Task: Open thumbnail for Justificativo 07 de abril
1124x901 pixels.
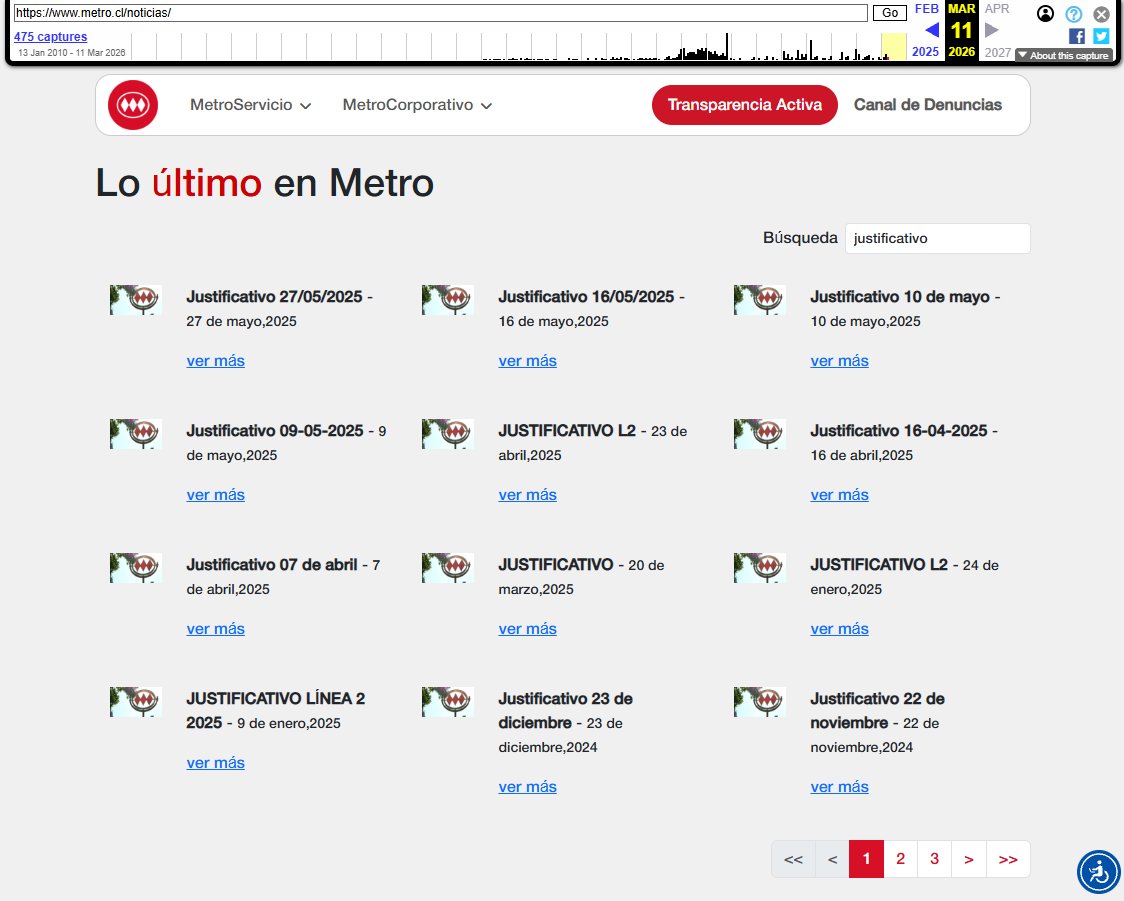Action: pyautogui.click(x=135, y=568)
